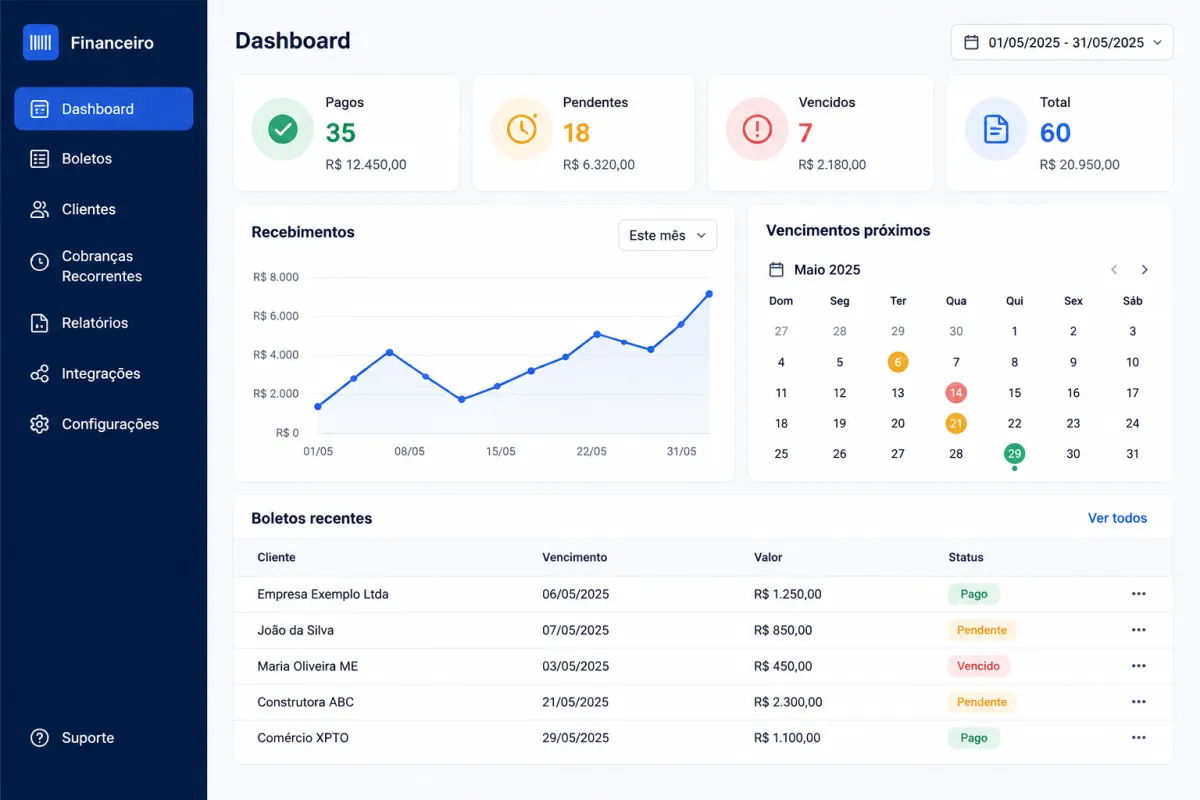Go to next month in calendar
Screen dimensions: 1200x800
coord(1145,270)
